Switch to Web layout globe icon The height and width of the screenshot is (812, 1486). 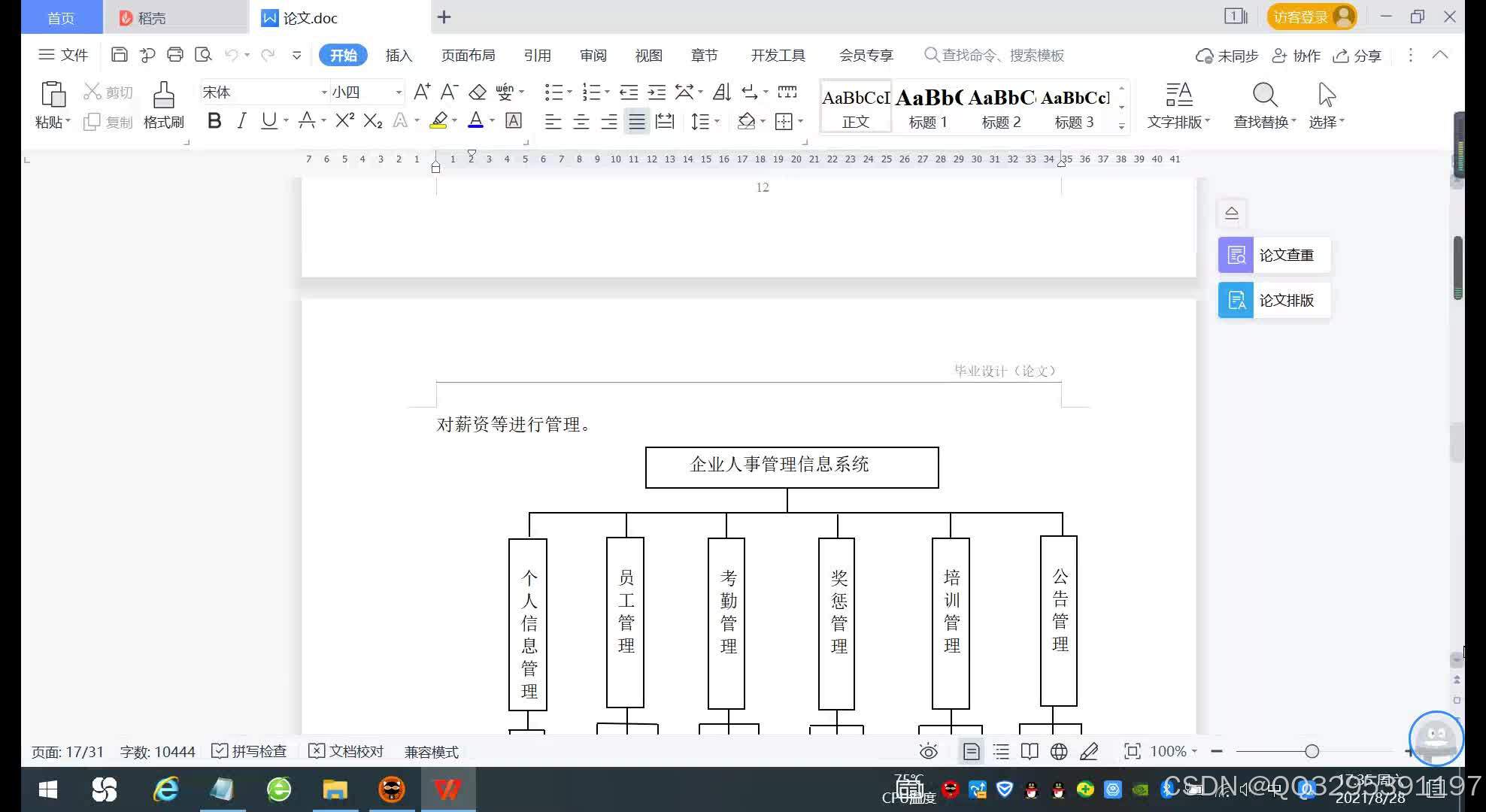tap(1059, 751)
